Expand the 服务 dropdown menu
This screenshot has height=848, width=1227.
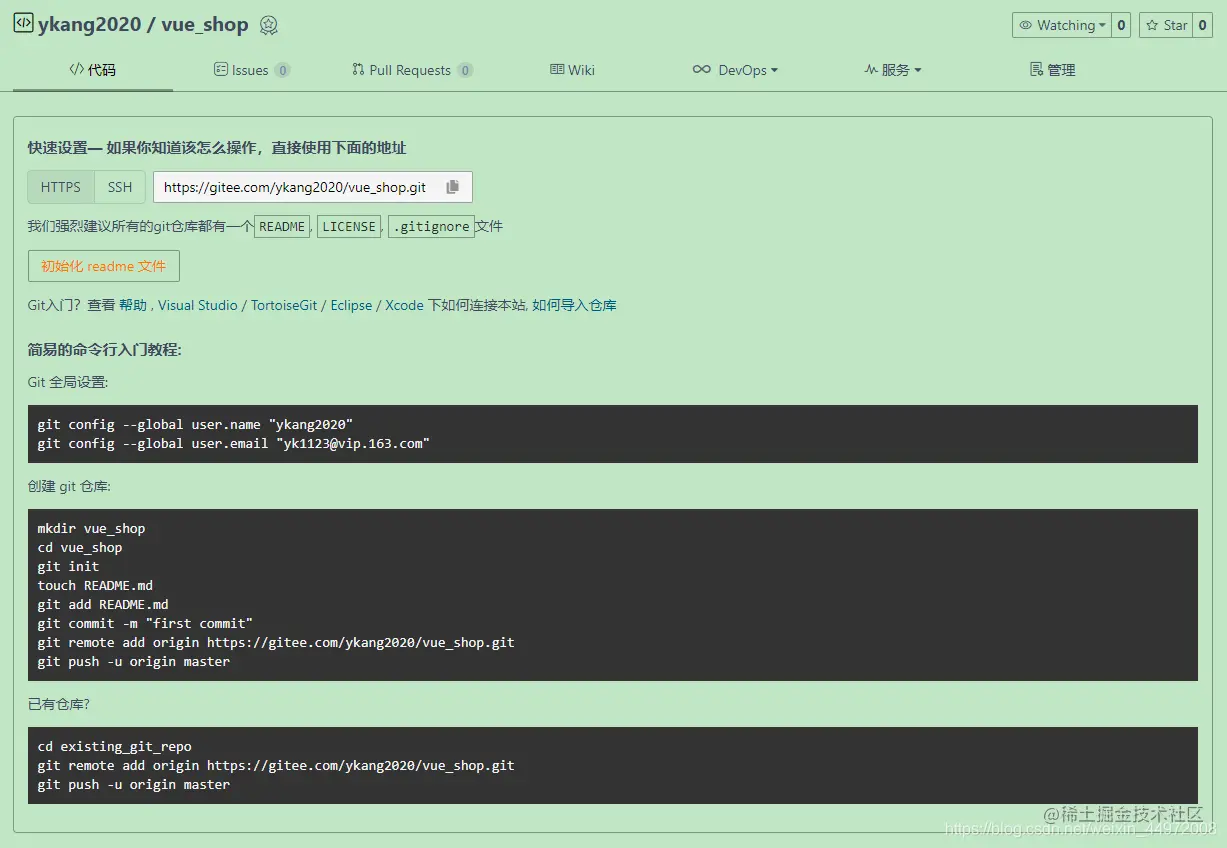(893, 70)
